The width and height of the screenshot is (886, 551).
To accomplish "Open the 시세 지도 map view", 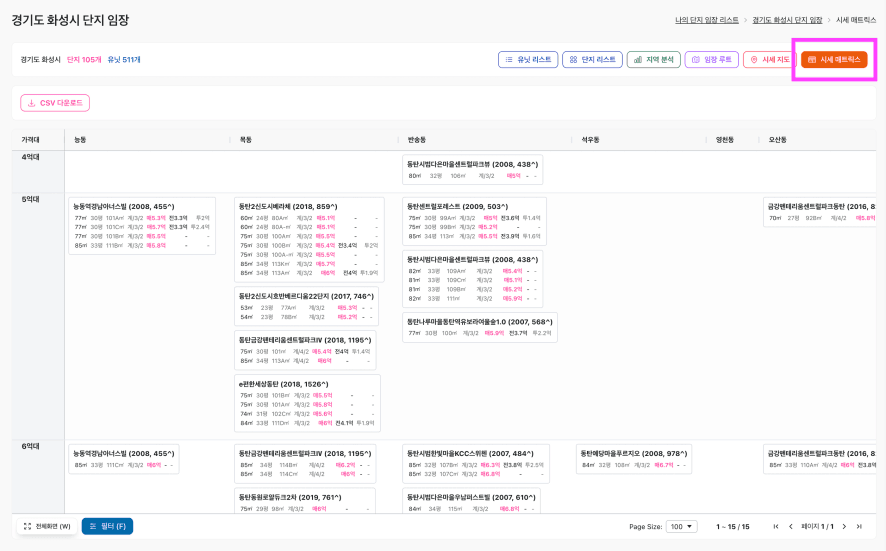I will [769, 60].
